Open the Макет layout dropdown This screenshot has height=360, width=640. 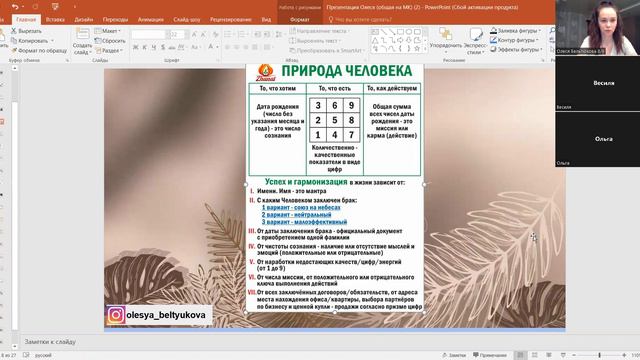[x=108, y=31]
